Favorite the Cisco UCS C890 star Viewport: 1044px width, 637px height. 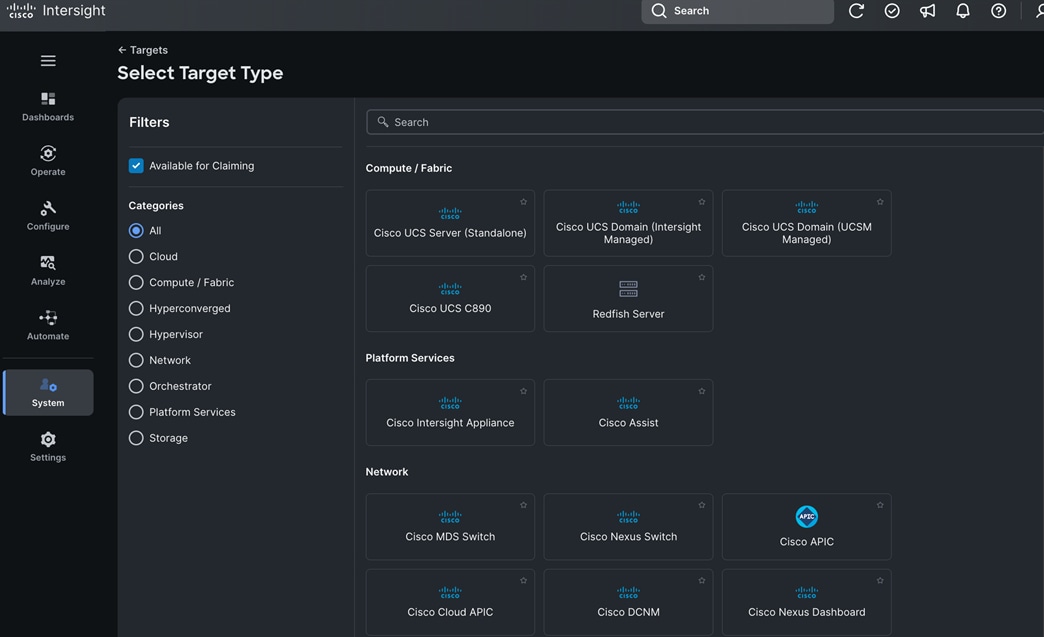coord(523,278)
